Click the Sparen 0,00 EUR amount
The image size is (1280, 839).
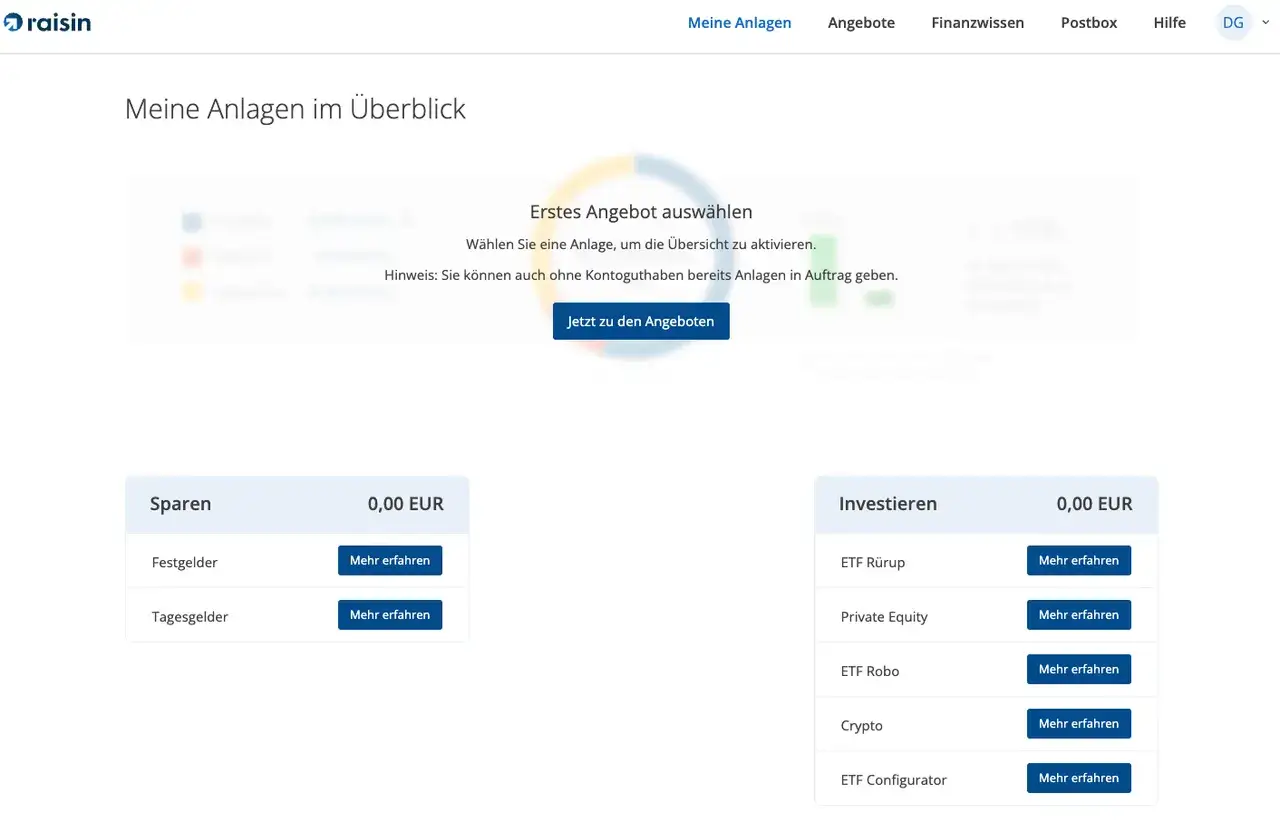[x=405, y=504]
